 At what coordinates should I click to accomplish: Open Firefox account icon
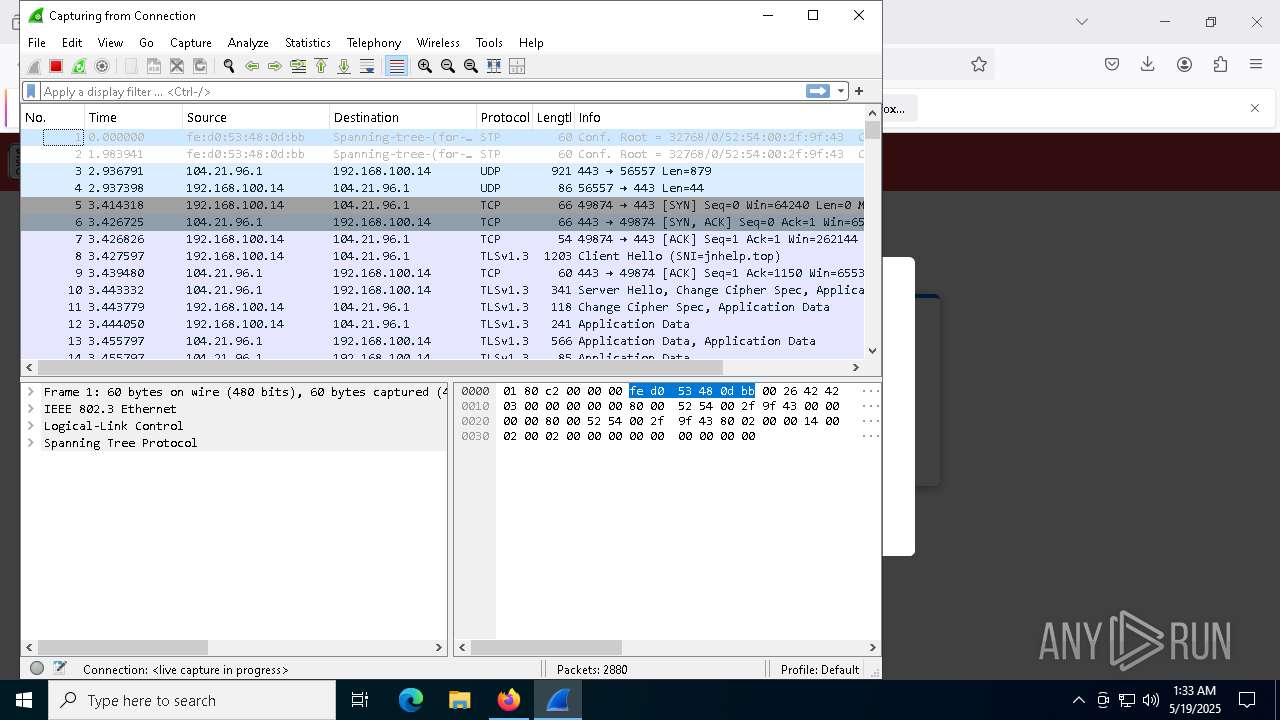coord(1184,64)
